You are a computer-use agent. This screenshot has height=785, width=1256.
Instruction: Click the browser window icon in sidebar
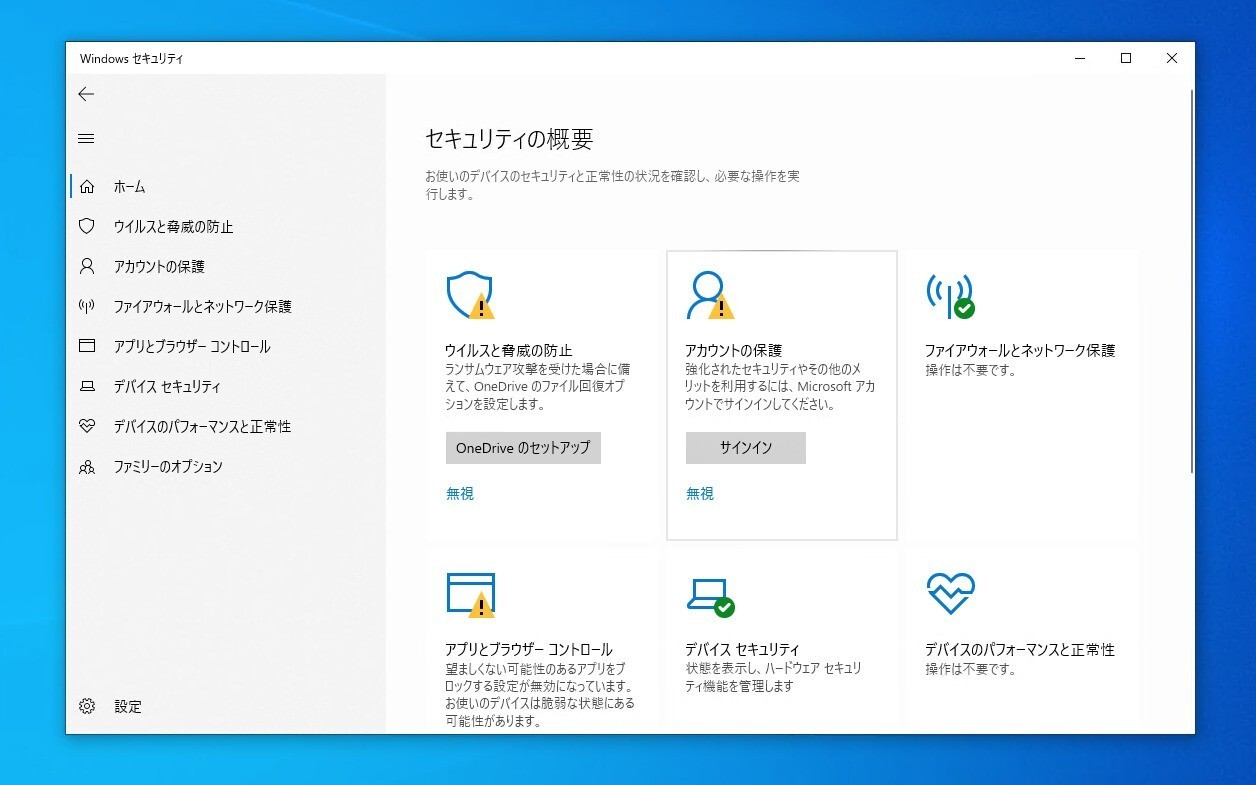coord(87,347)
